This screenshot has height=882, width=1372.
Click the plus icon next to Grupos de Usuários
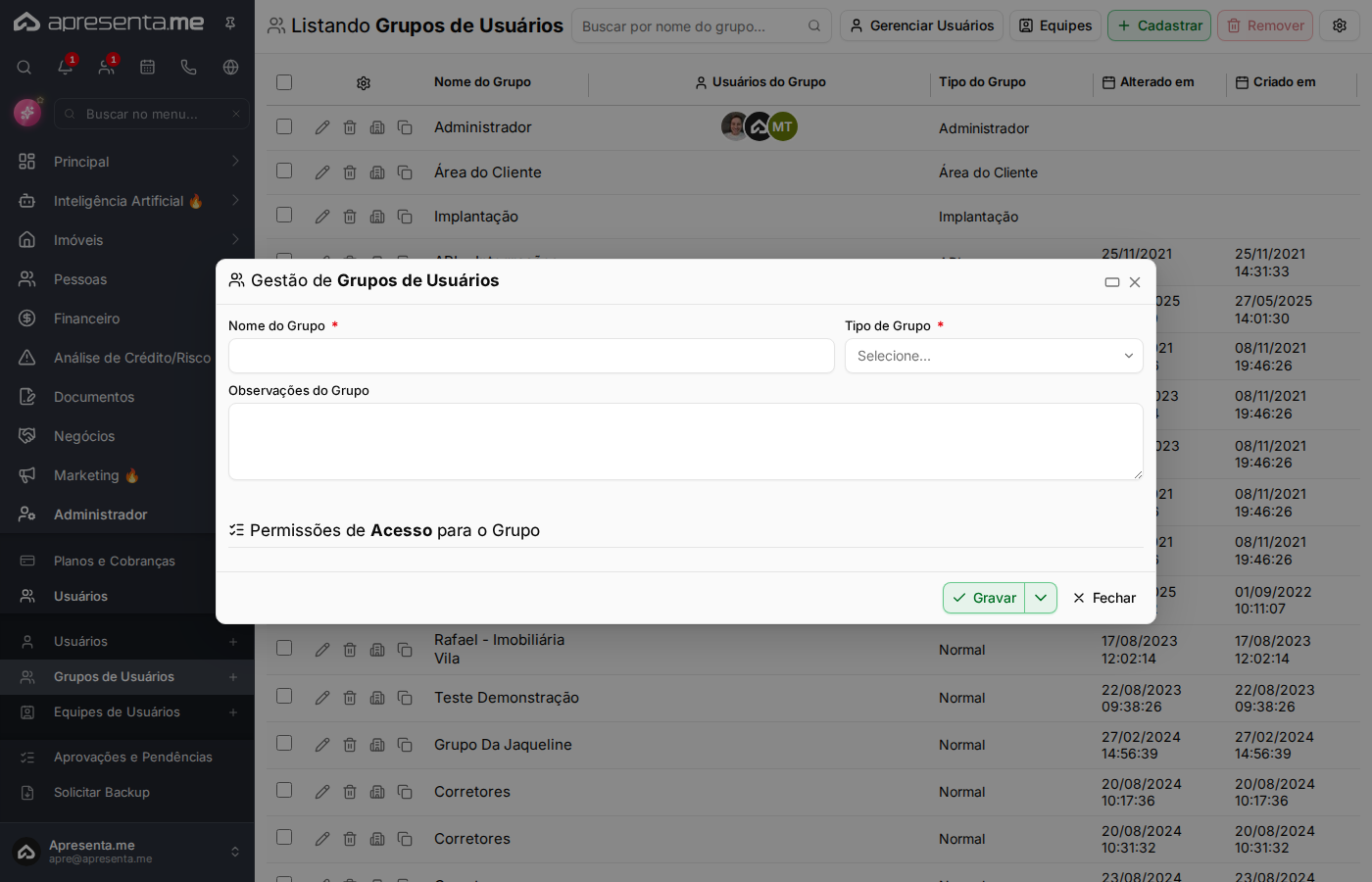[x=233, y=677]
